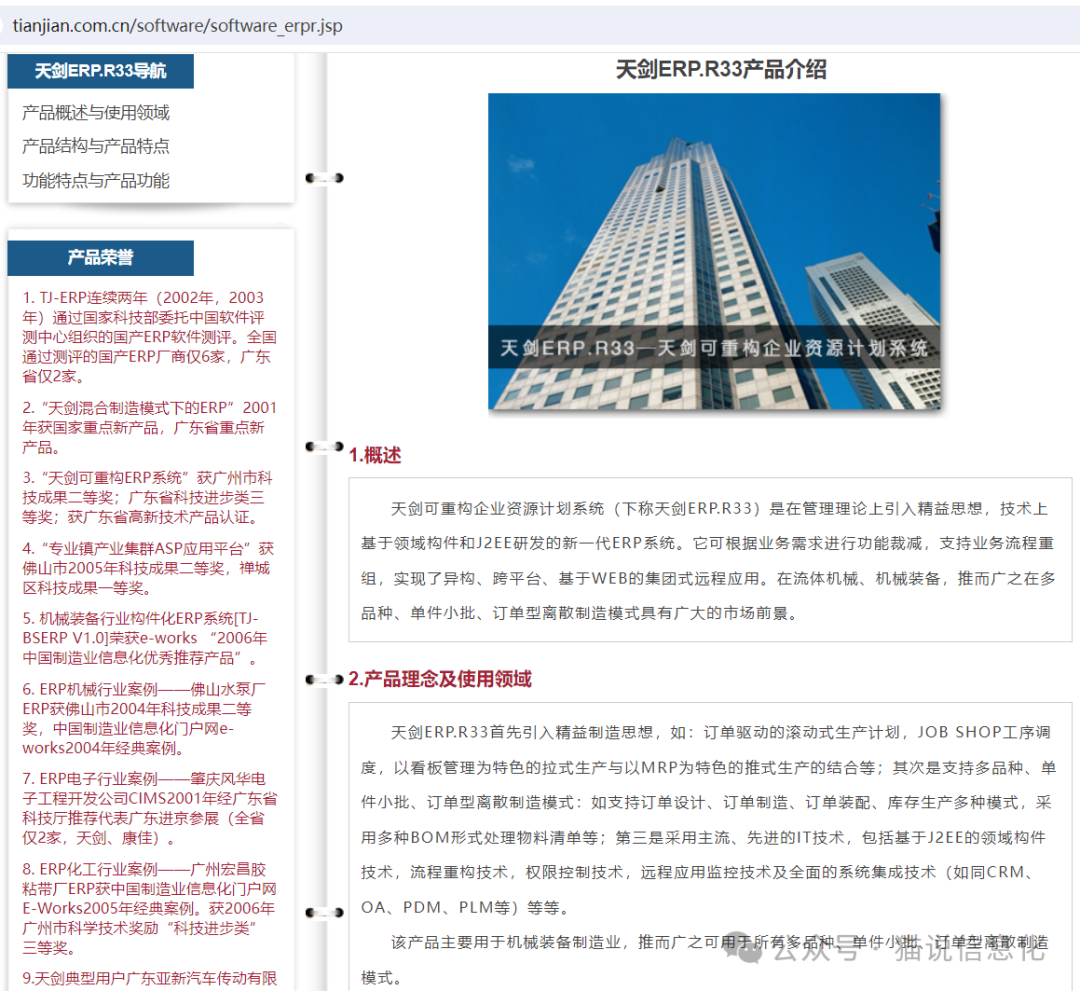Click the 2.产品理念及使用领域 section heading
The width and height of the screenshot is (1080, 991).
pos(440,679)
